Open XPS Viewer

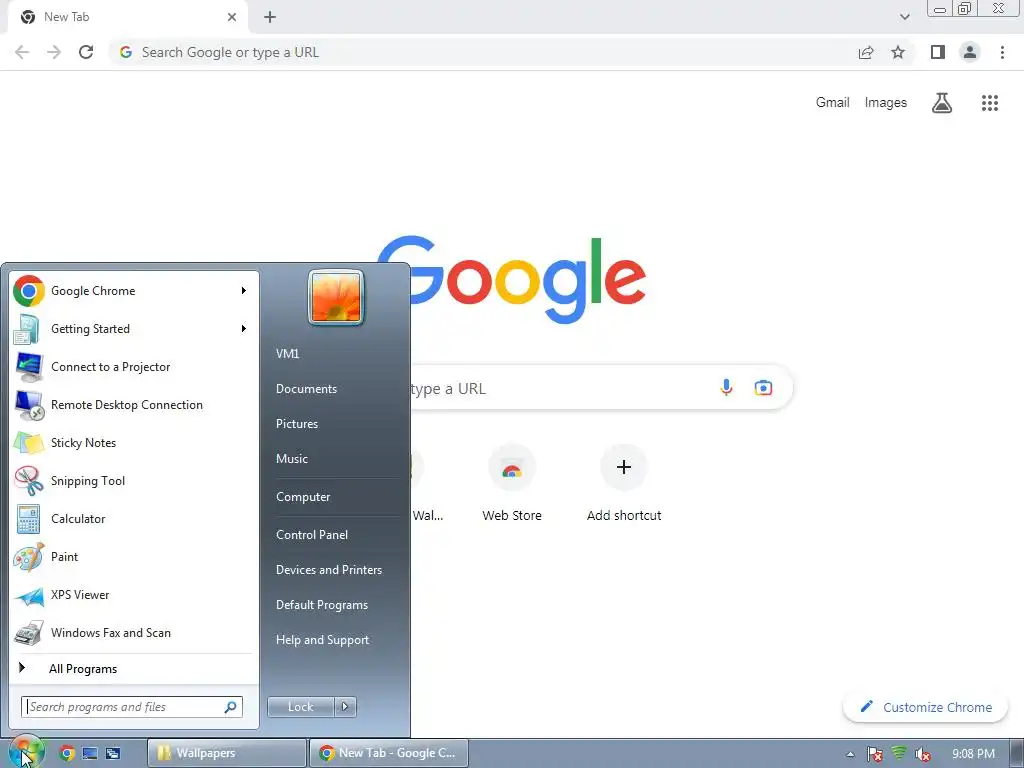point(131,595)
